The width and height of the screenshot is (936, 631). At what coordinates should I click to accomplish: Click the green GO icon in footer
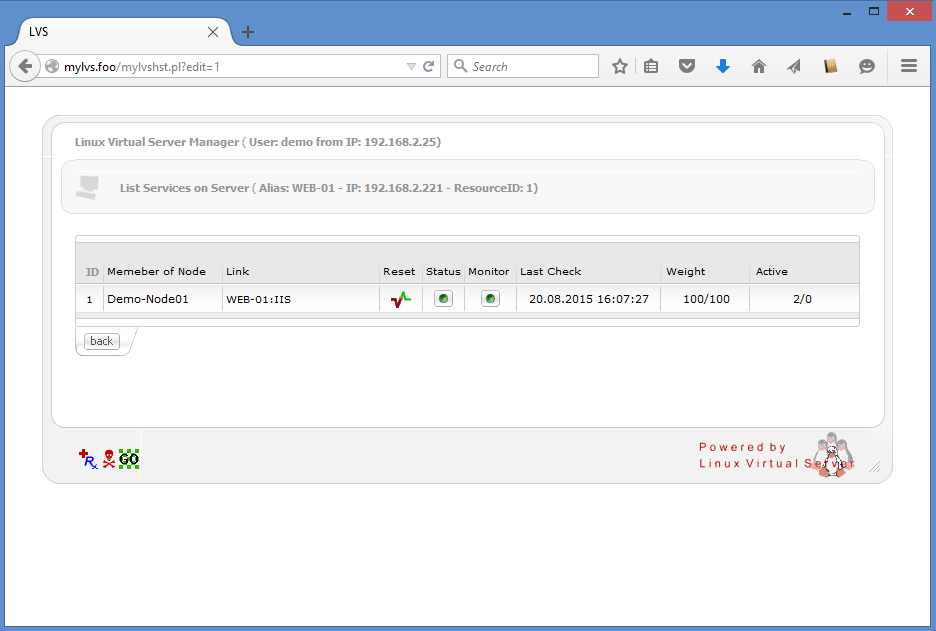pos(129,459)
